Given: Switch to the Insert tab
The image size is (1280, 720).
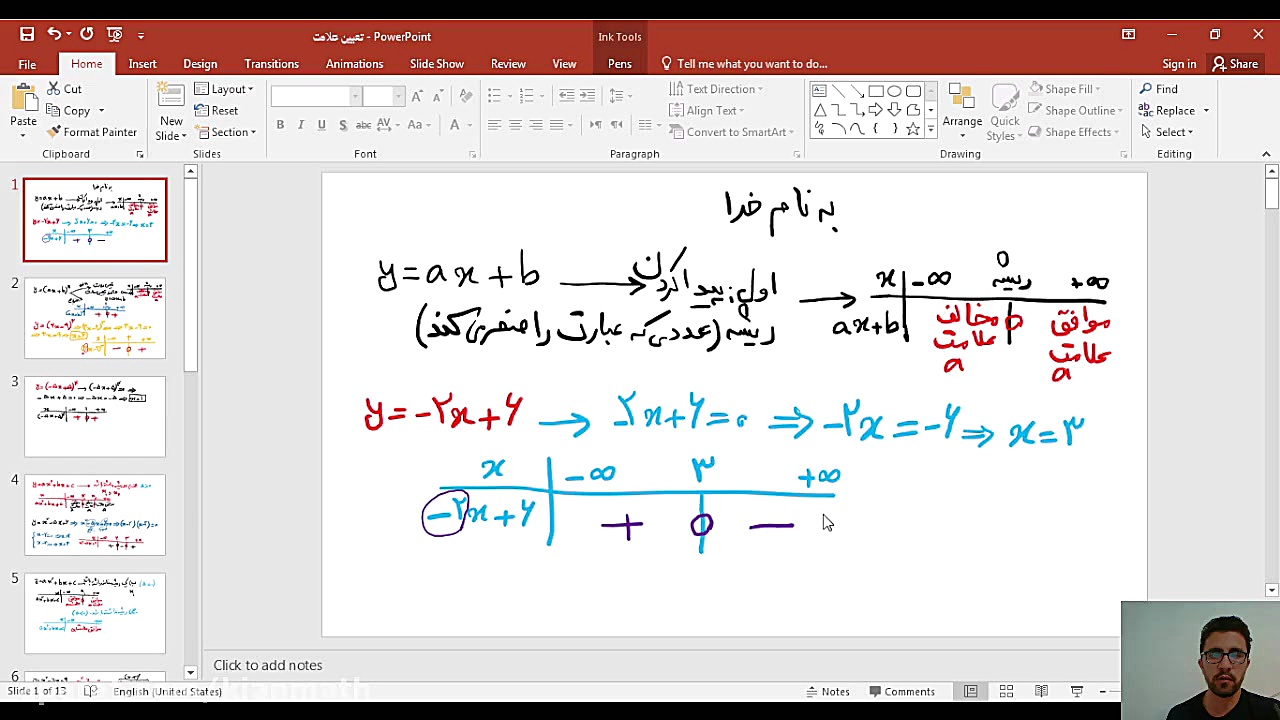Looking at the screenshot, I should (x=142, y=64).
